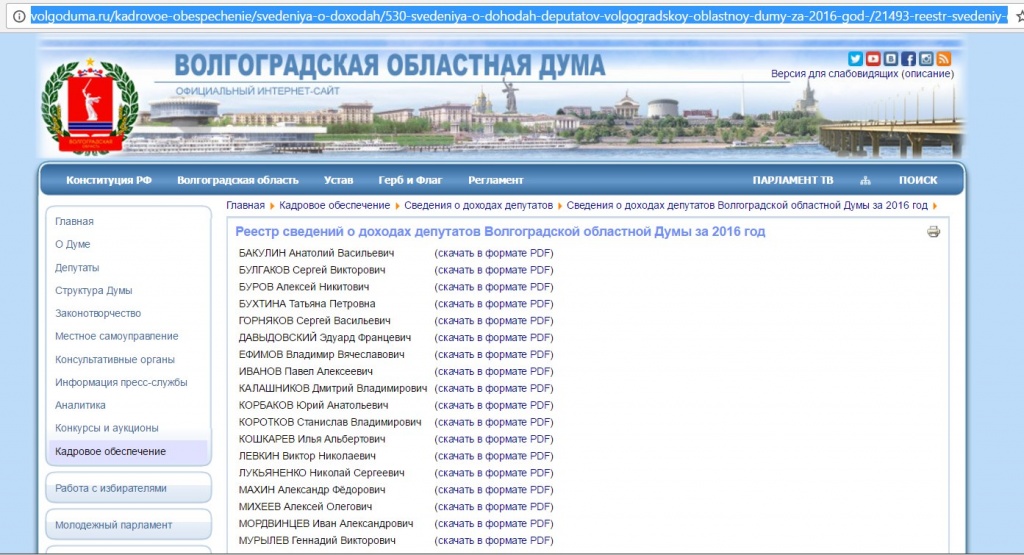
Task: Download PDF for БУРОВ Алексей Никитович
Action: (x=494, y=287)
